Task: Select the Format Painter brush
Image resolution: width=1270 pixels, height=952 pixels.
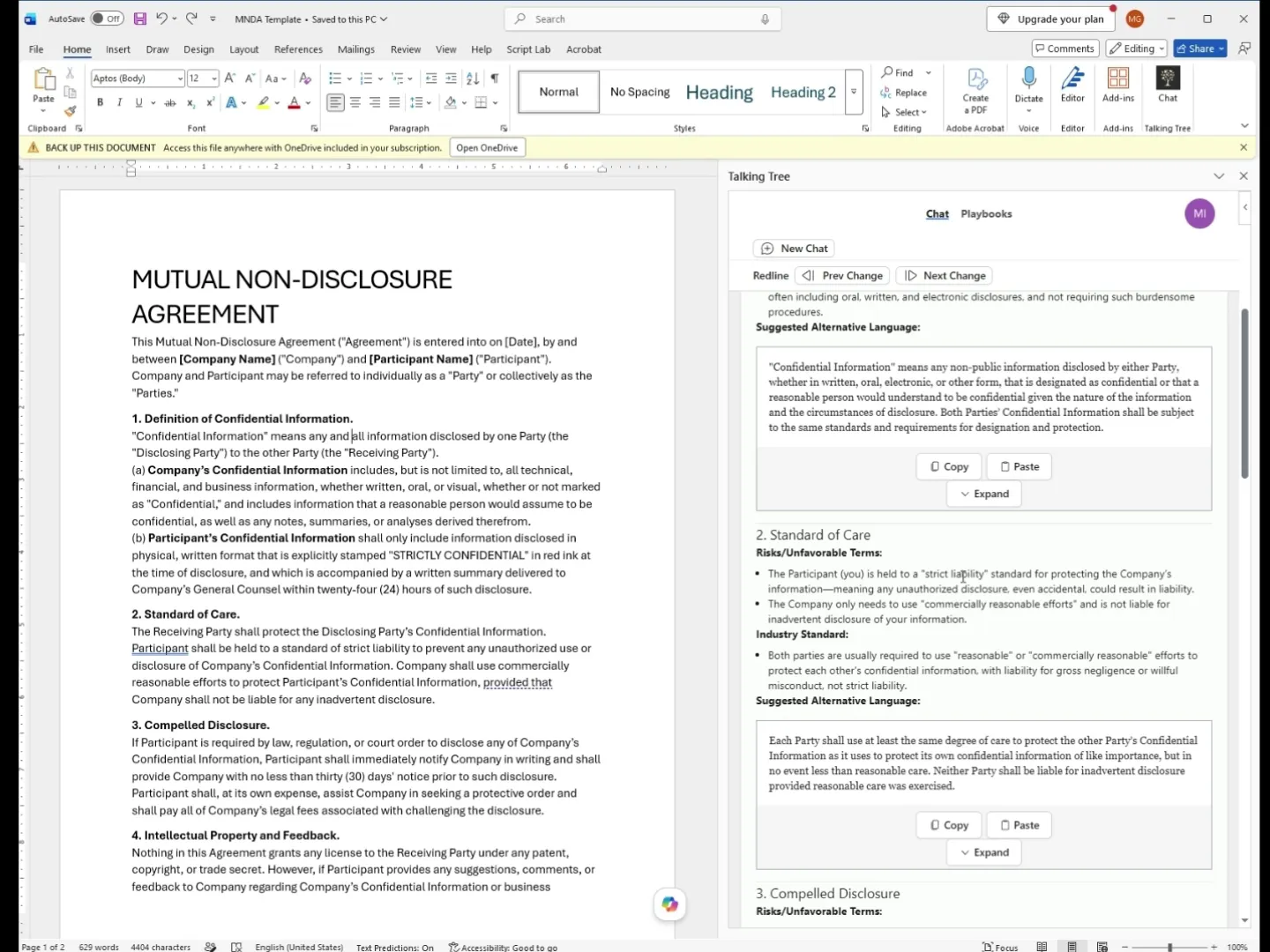Action: (x=70, y=111)
